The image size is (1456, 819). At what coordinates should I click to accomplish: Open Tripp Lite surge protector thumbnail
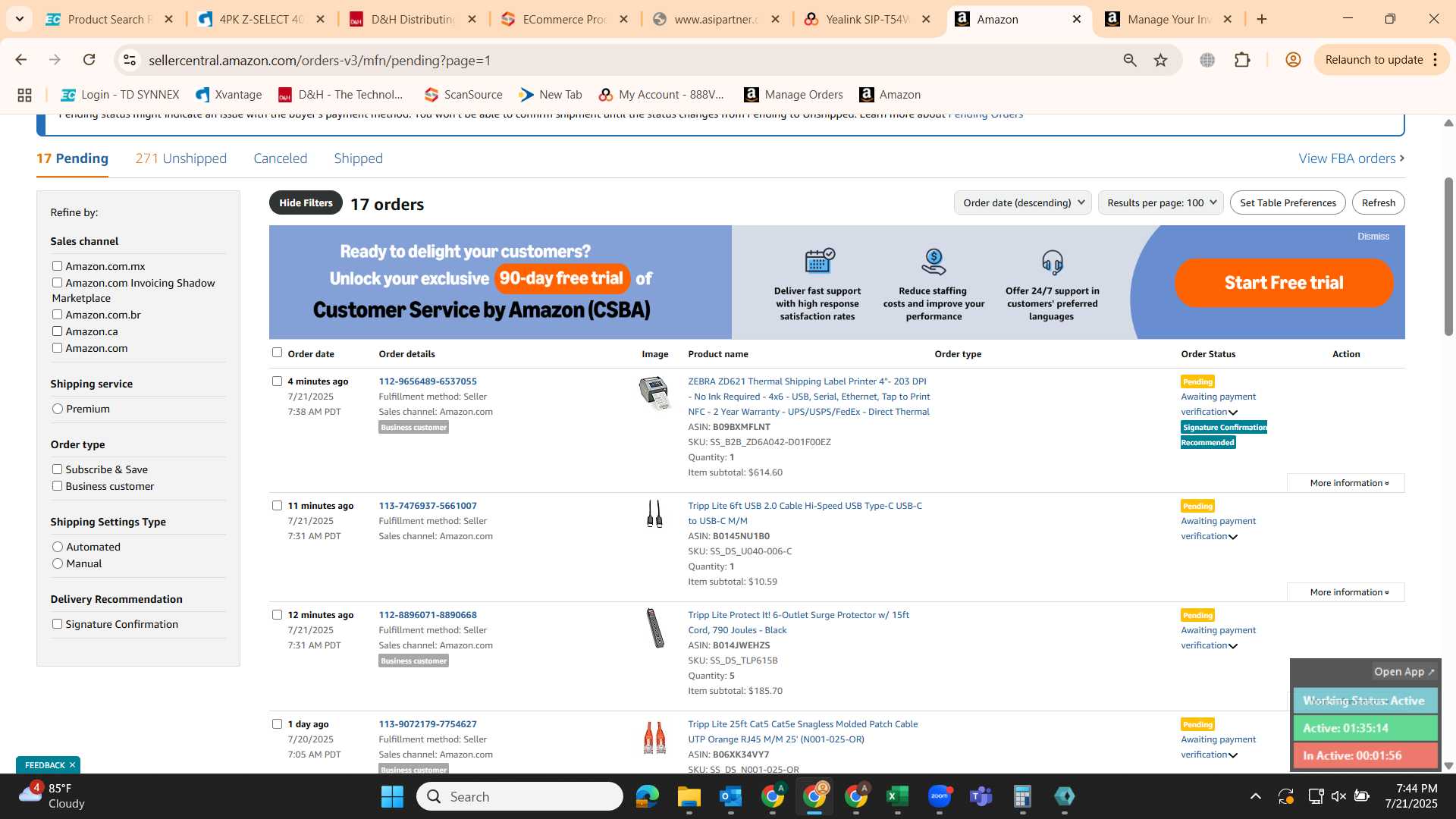(x=654, y=628)
